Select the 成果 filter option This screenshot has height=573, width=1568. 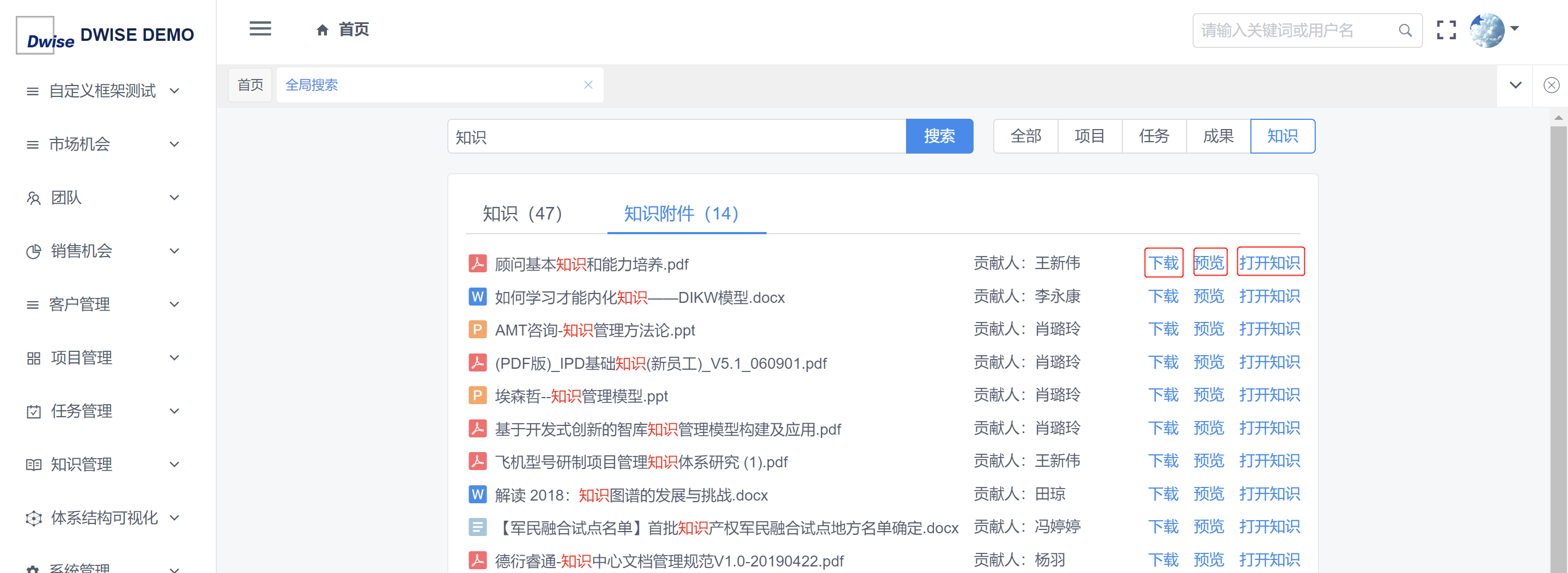coord(1217,136)
